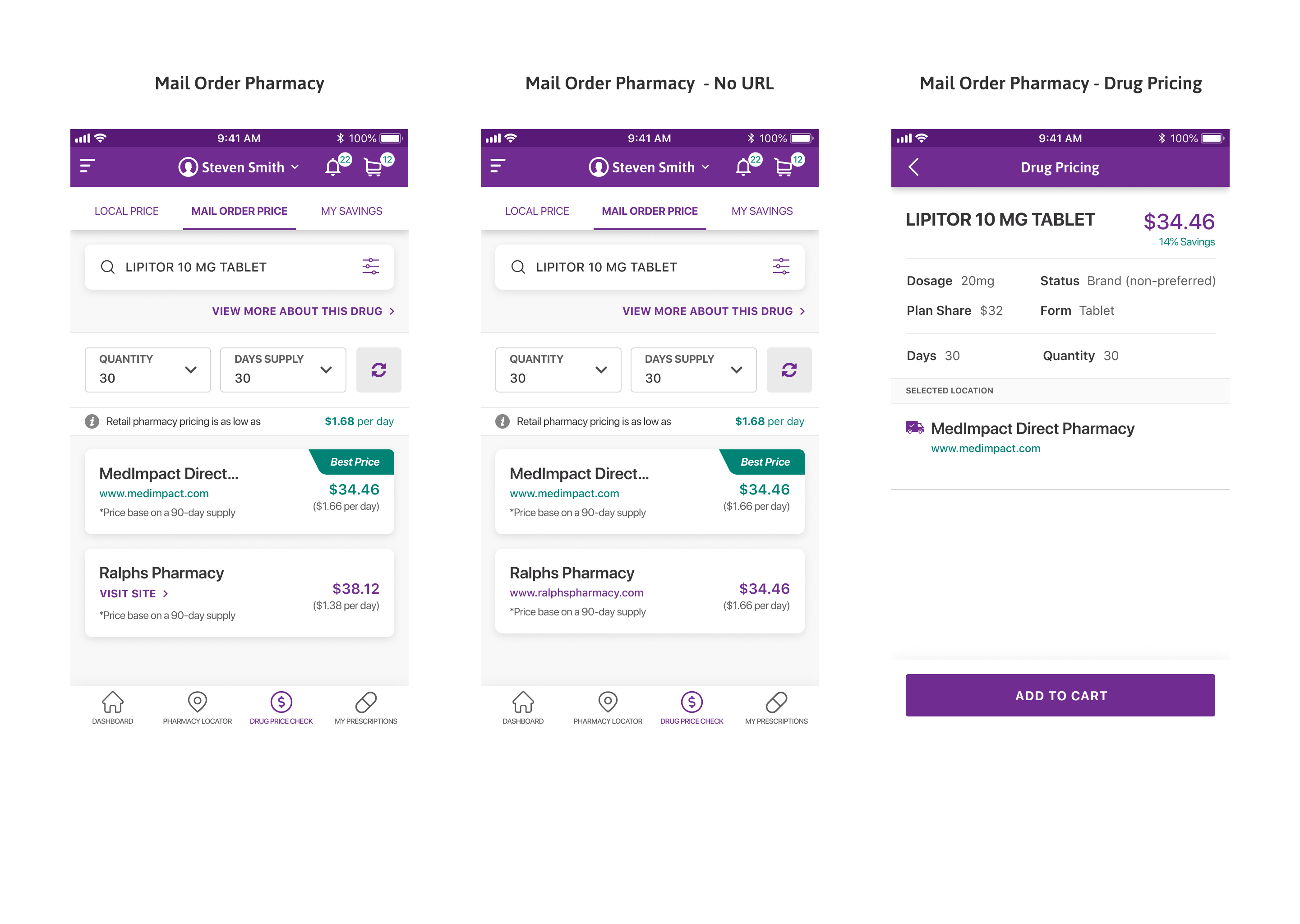Click Visit Site link under Ralphs Pharmacy
The width and height of the screenshot is (1300, 924).
[134, 593]
